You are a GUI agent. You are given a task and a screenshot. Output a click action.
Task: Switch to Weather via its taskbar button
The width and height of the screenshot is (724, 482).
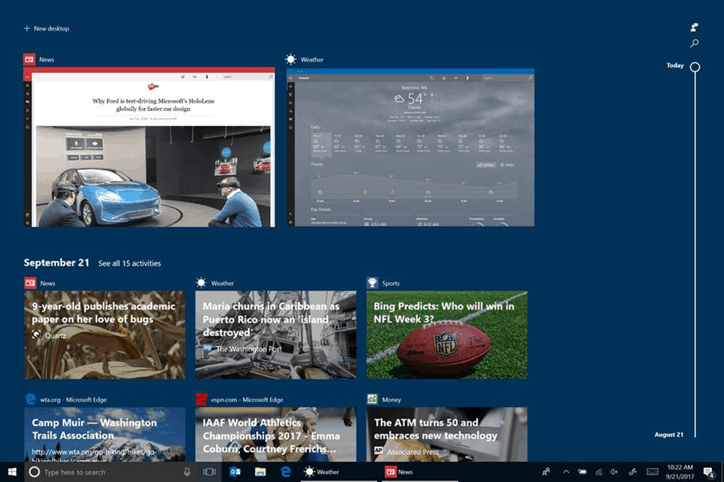pyautogui.click(x=340, y=472)
